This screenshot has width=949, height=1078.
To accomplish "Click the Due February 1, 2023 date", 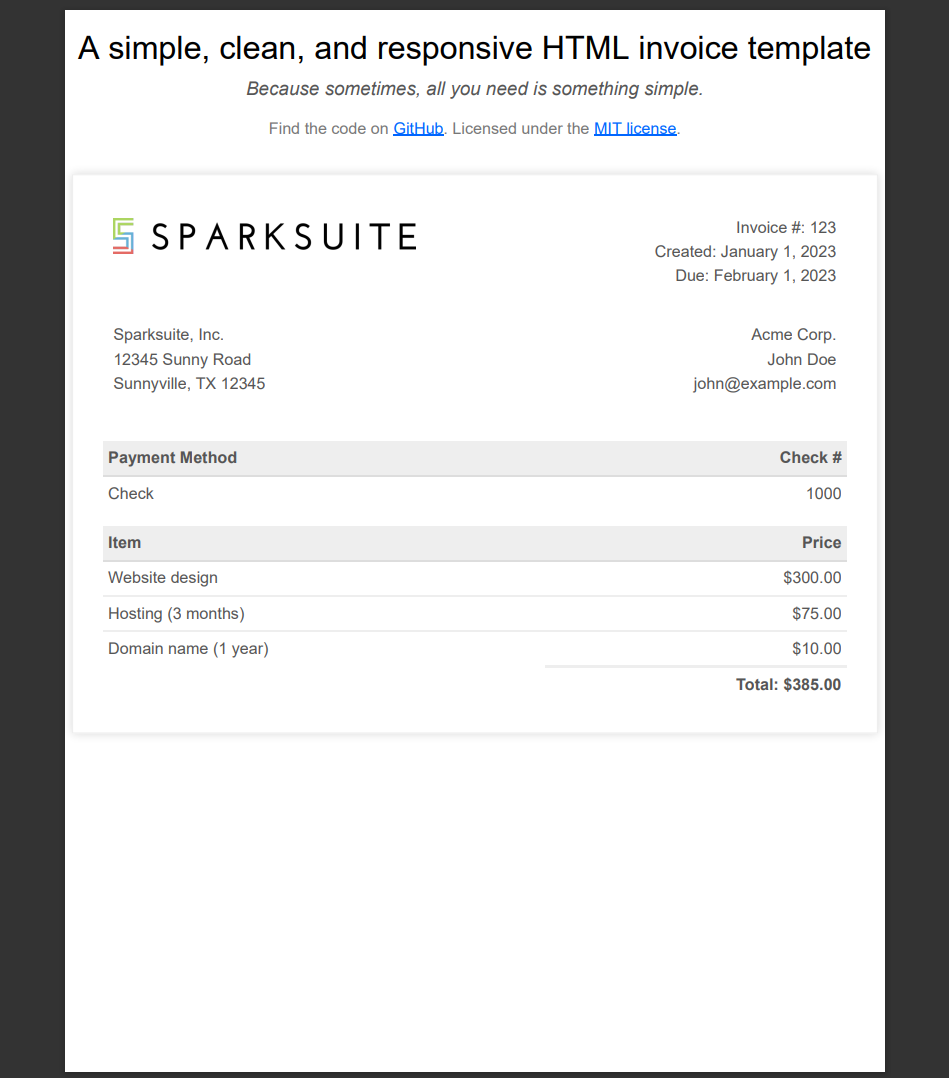I will [x=755, y=276].
